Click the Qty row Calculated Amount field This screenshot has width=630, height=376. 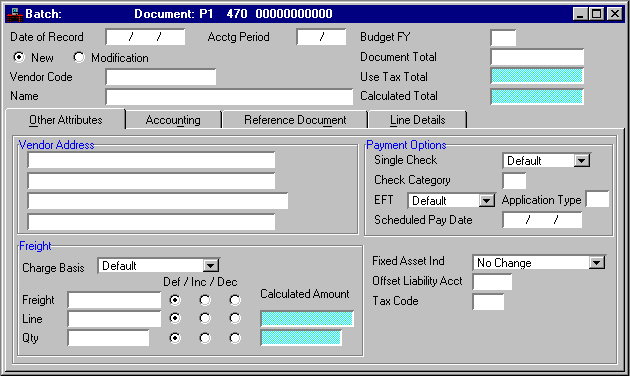click(301, 338)
